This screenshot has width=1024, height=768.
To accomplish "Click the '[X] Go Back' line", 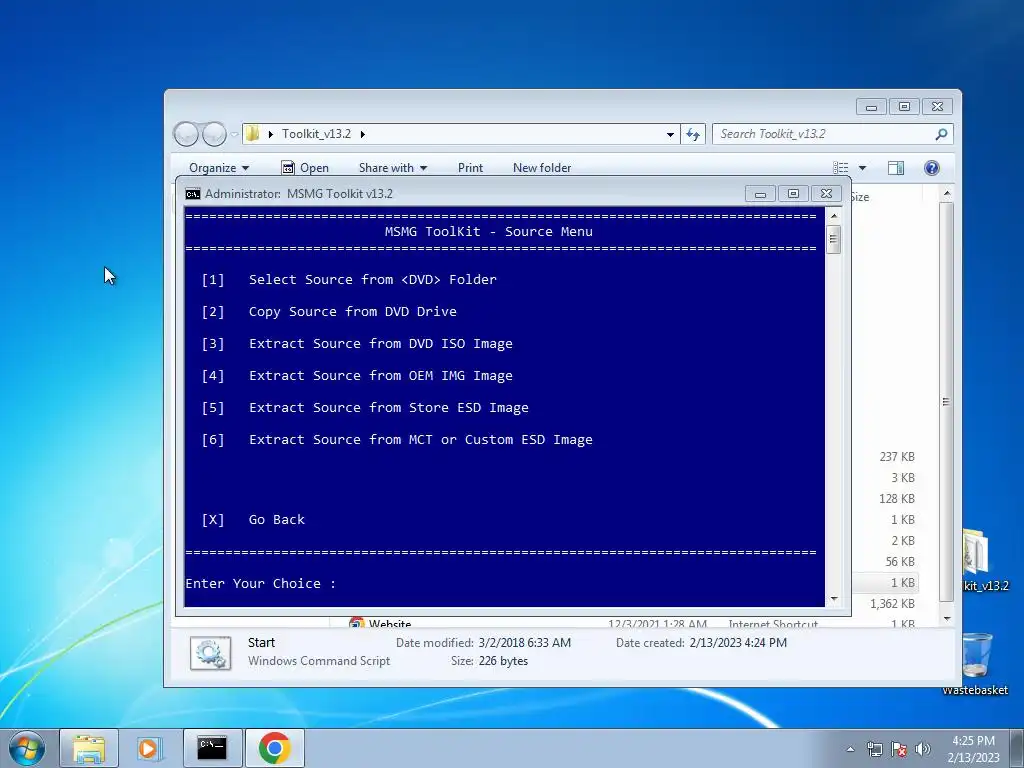I will (x=253, y=520).
